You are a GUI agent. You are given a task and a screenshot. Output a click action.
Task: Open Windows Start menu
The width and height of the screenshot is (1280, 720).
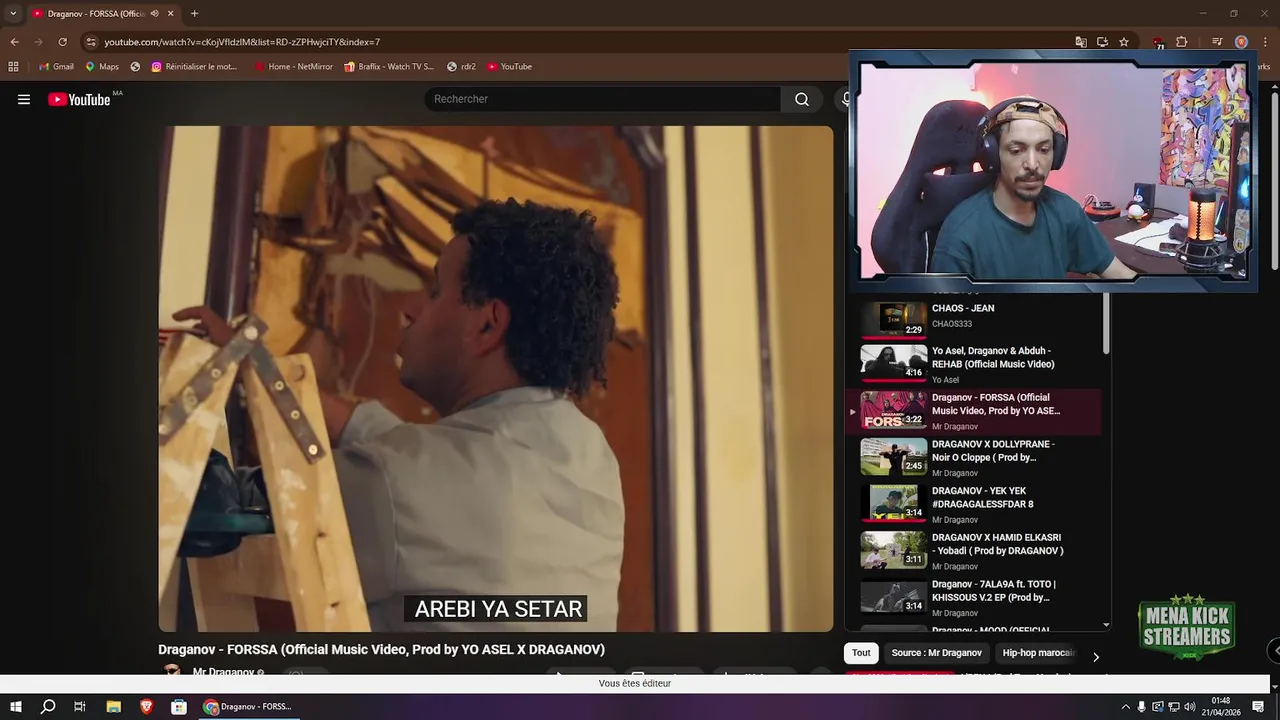point(16,706)
